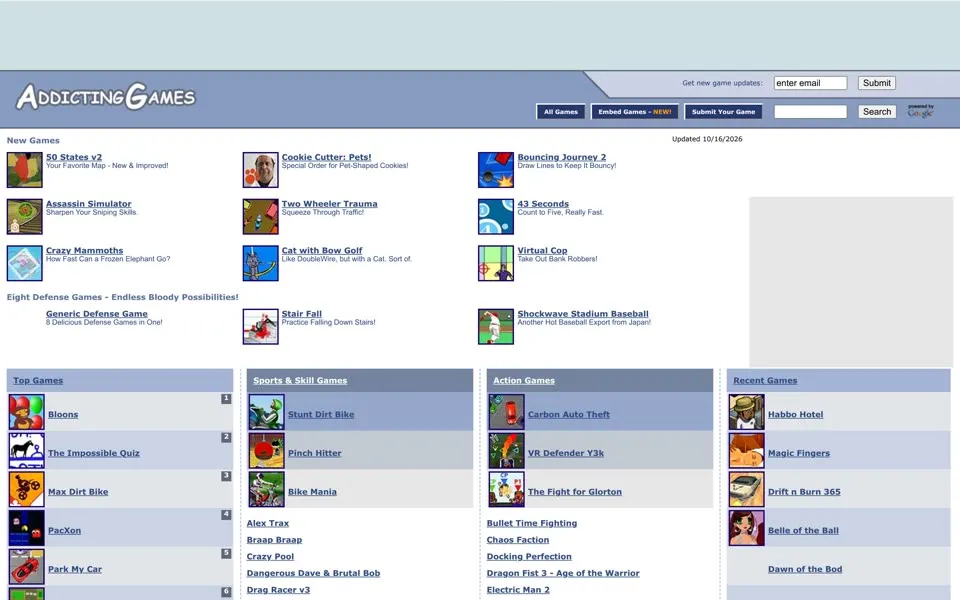Image resolution: width=960 pixels, height=600 pixels.
Task: Click the PacXon text link
Action: (x=64, y=530)
